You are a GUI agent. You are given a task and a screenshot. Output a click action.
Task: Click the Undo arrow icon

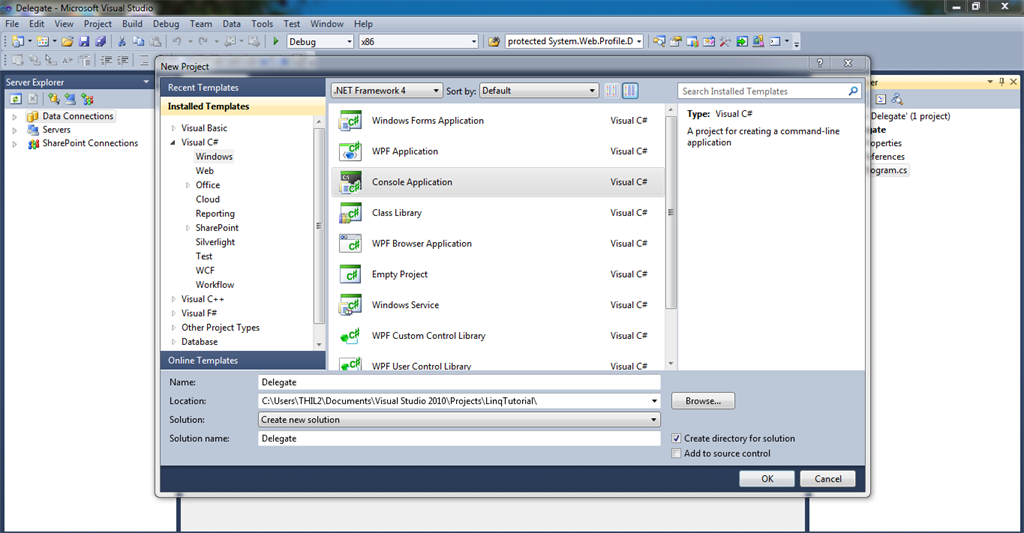pos(176,41)
